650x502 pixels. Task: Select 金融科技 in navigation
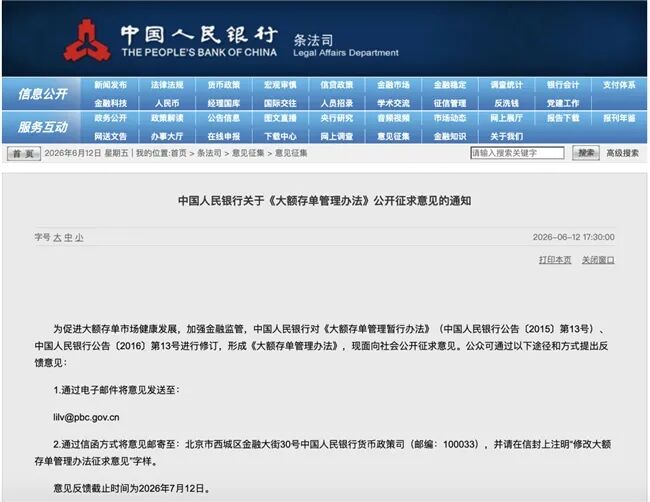coord(110,103)
